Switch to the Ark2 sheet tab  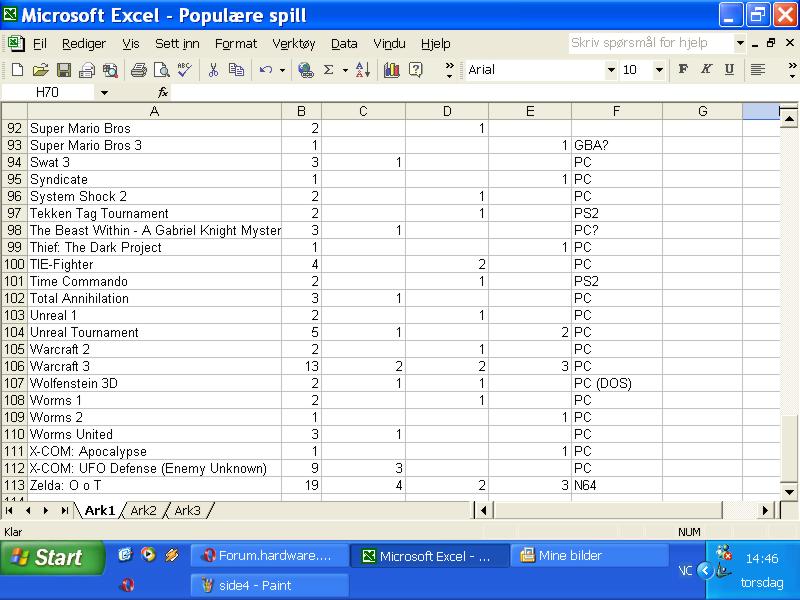pyautogui.click(x=143, y=510)
